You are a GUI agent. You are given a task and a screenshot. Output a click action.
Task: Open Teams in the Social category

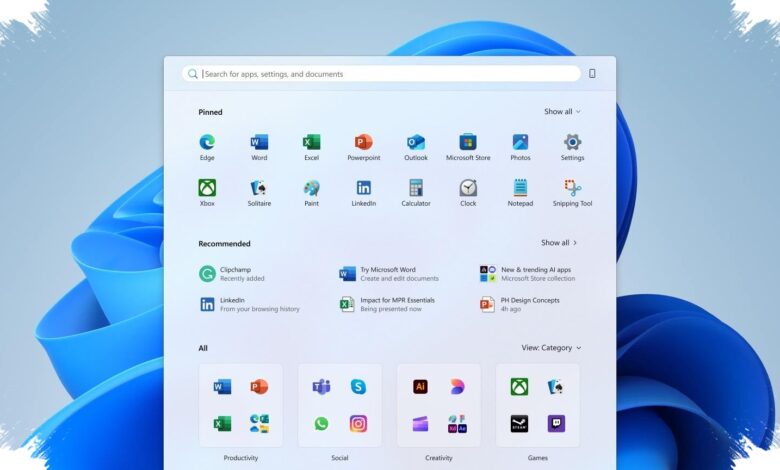click(321, 386)
